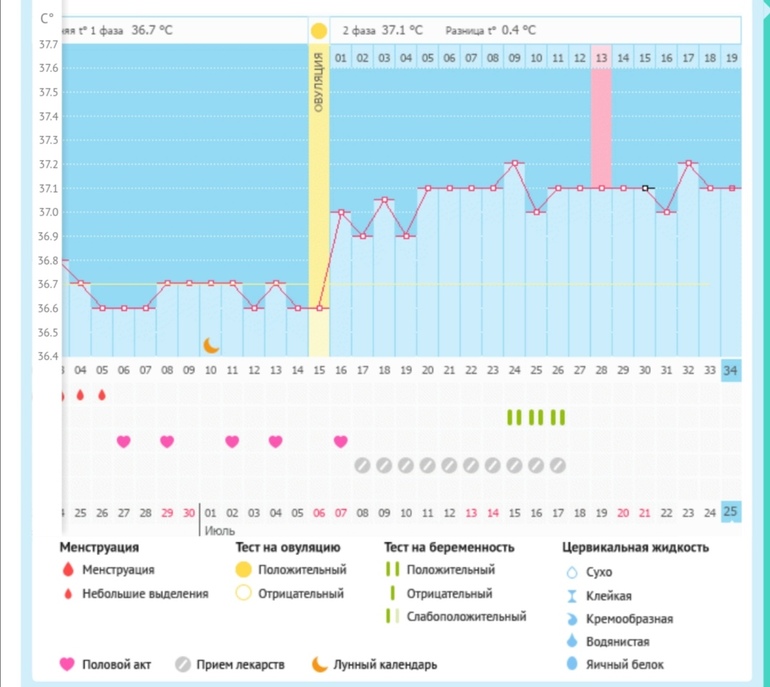
Task: Select the highlighted cycle day 34 cell
Action: click(x=731, y=370)
